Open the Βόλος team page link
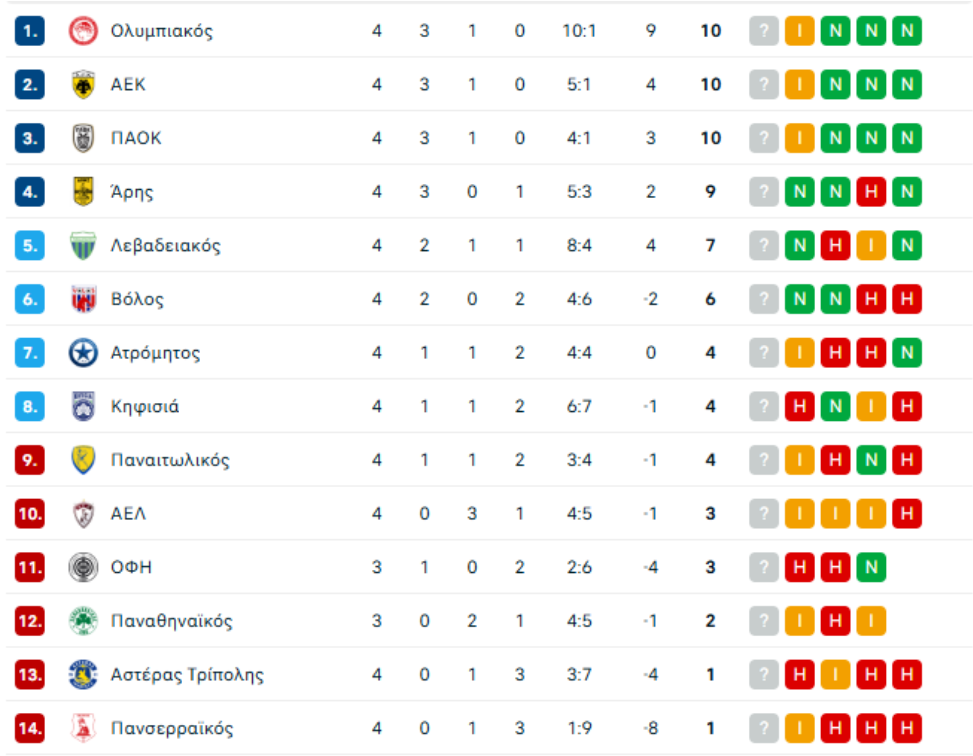973x756 pixels. (137, 300)
